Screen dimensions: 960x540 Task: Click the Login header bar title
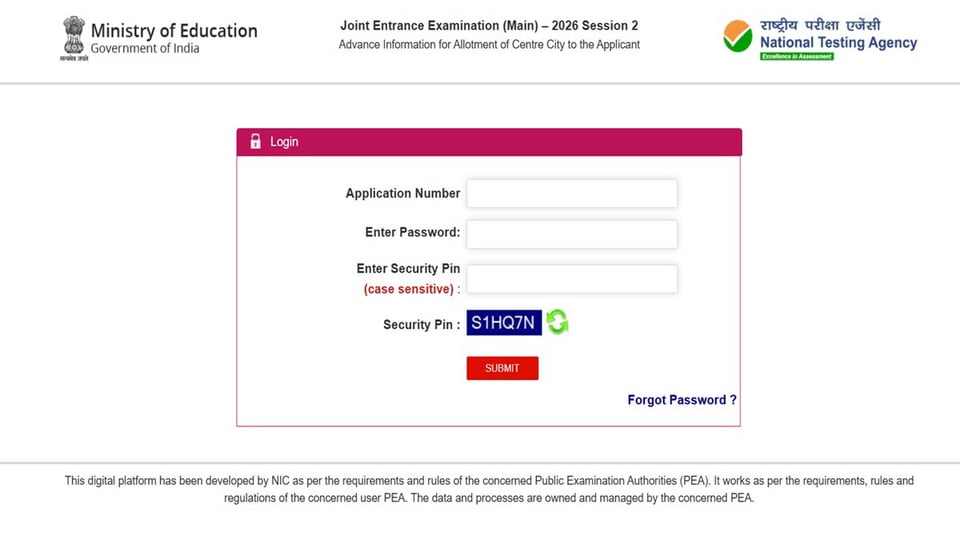click(284, 141)
